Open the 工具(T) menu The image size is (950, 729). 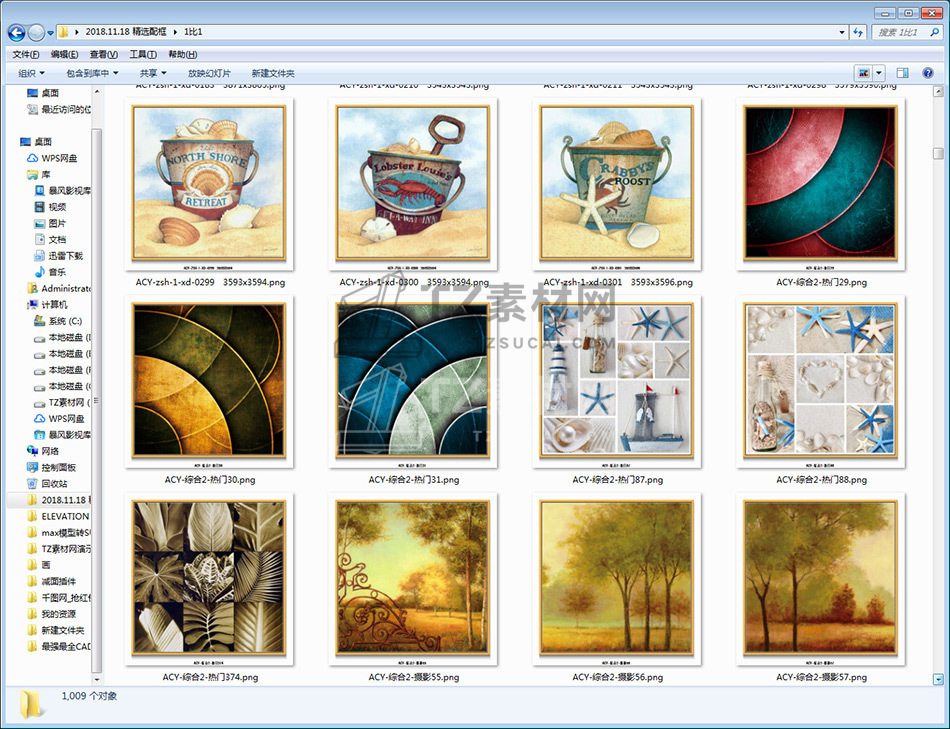tap(142, 54)
